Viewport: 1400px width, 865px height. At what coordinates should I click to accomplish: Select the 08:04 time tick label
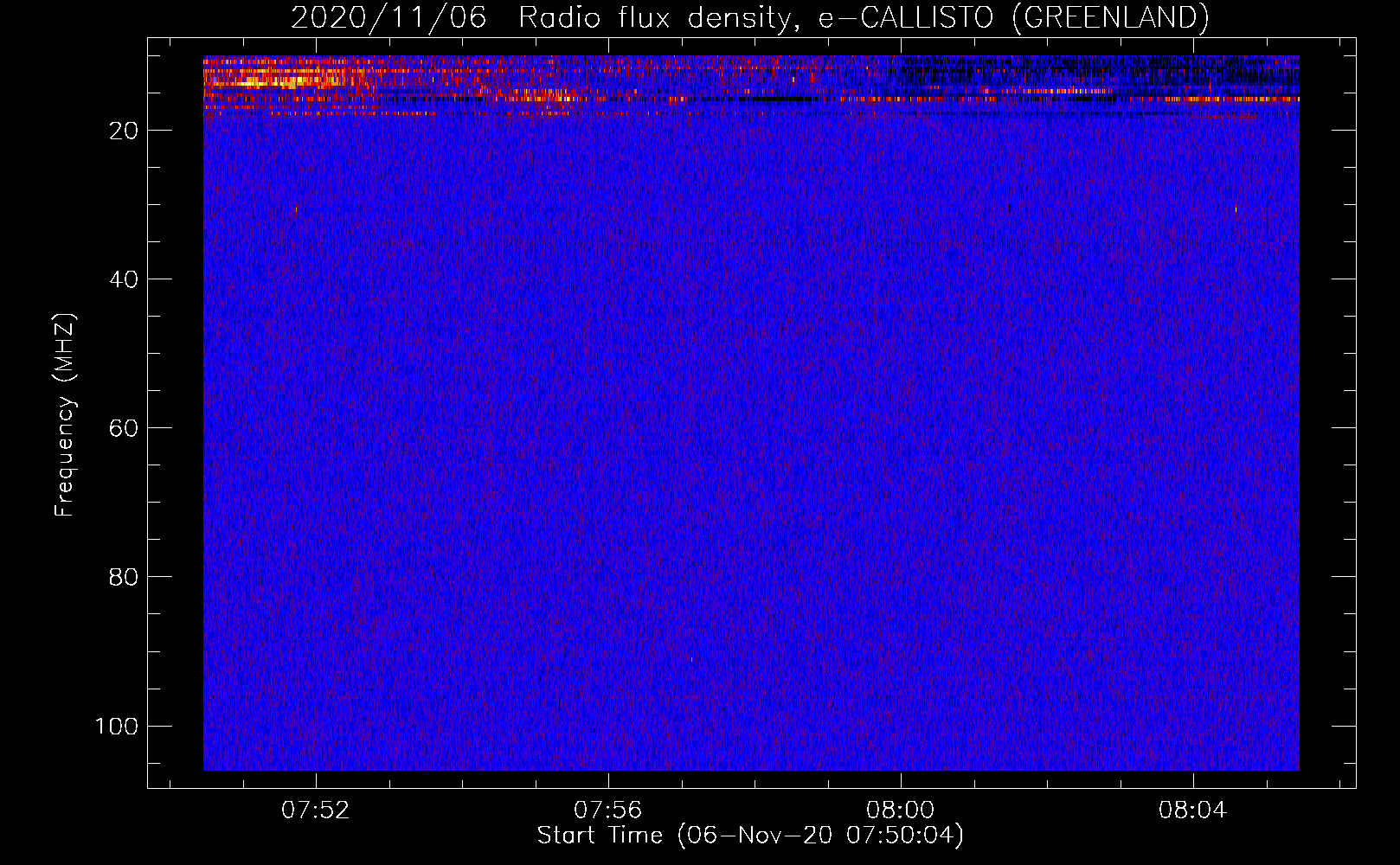[1193, 810]
